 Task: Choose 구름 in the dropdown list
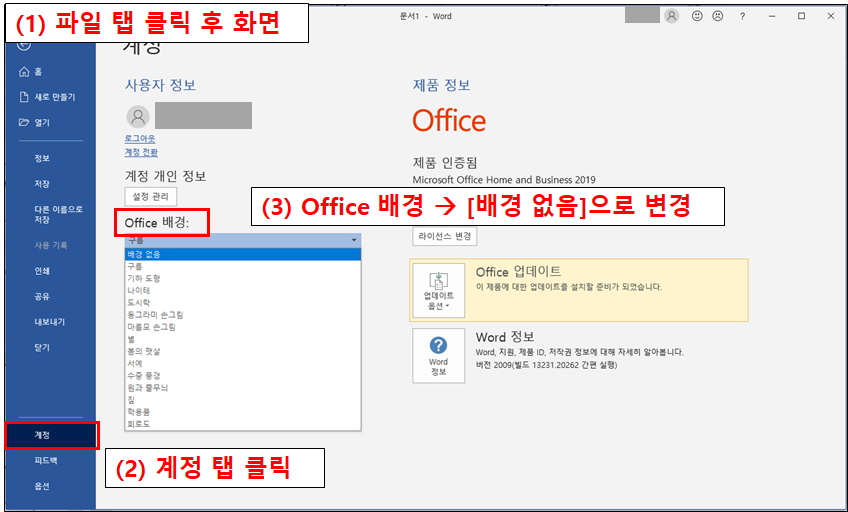click(243, 267)
